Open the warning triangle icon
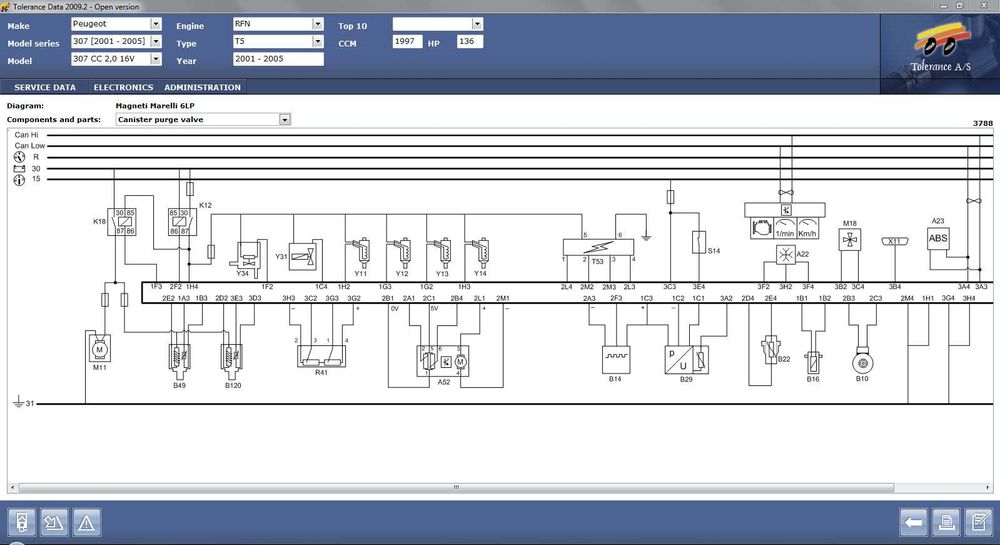The width and height of the screenshot is (1000, 545). (86, 523)
